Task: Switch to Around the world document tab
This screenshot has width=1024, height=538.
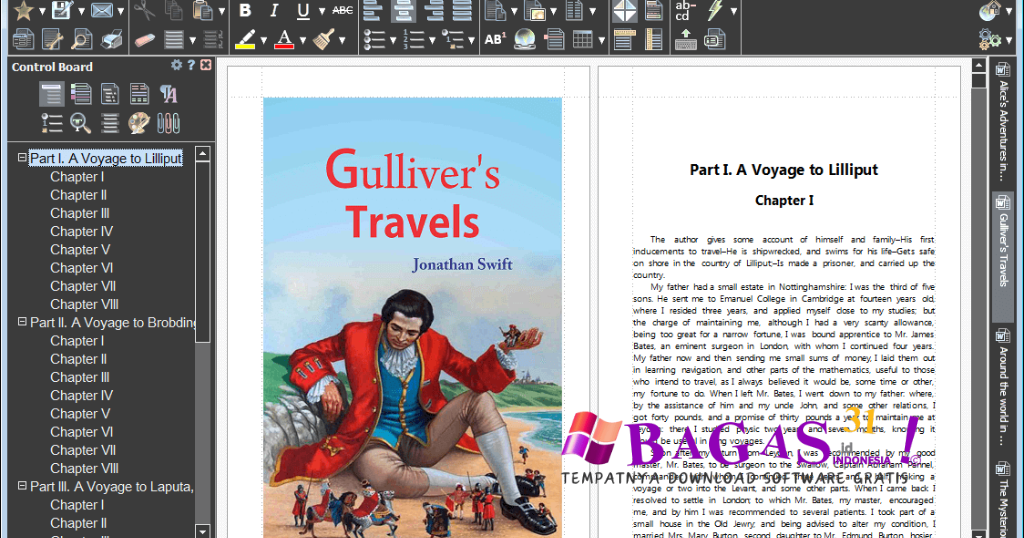Action: pyautogui.click(x=1003, y=388)
